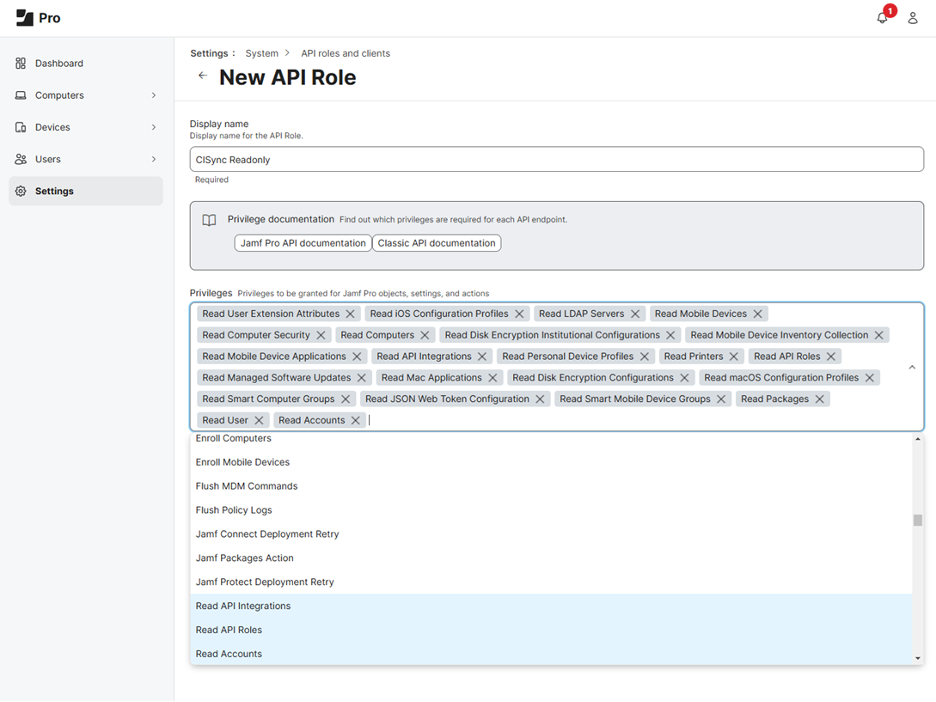The width and height of the screenshot is (936, 702).
Task: Select Settings in the sidebar
Action: click(86, 191)
